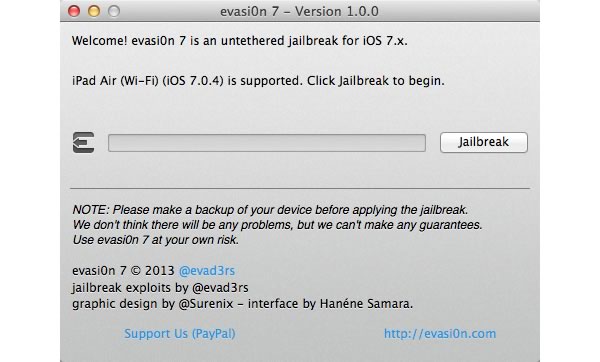
Task: Click the graphic design by @Surenix credit
Action: click(x=152, y=304)
